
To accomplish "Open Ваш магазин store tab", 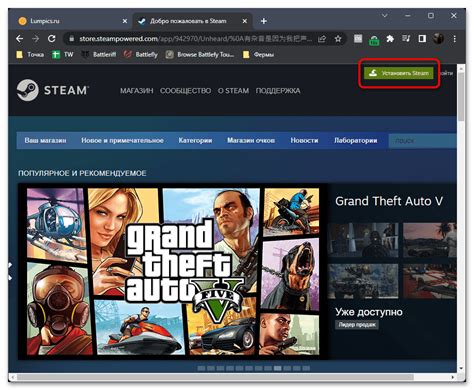I will [45, 141].
